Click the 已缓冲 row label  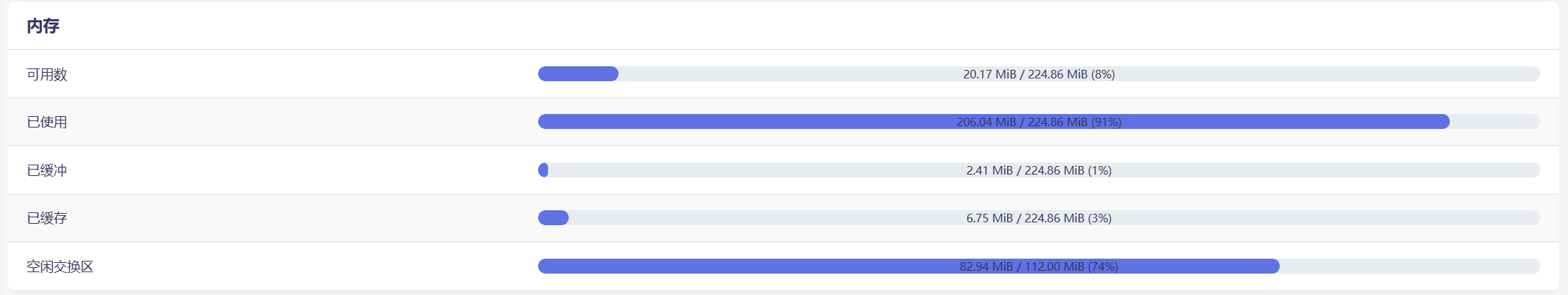[x=47, y=170]
